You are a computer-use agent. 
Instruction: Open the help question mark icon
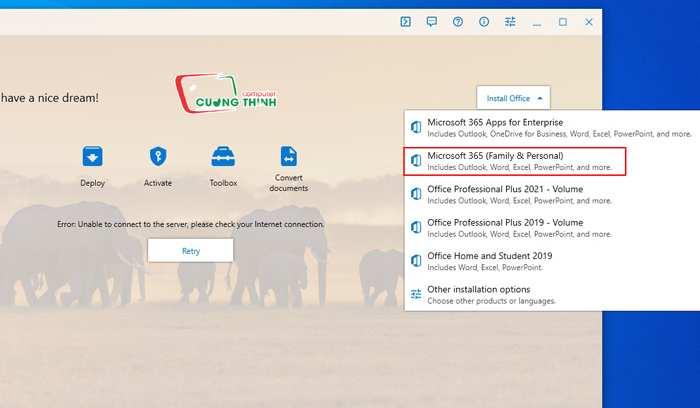(458, 22)
